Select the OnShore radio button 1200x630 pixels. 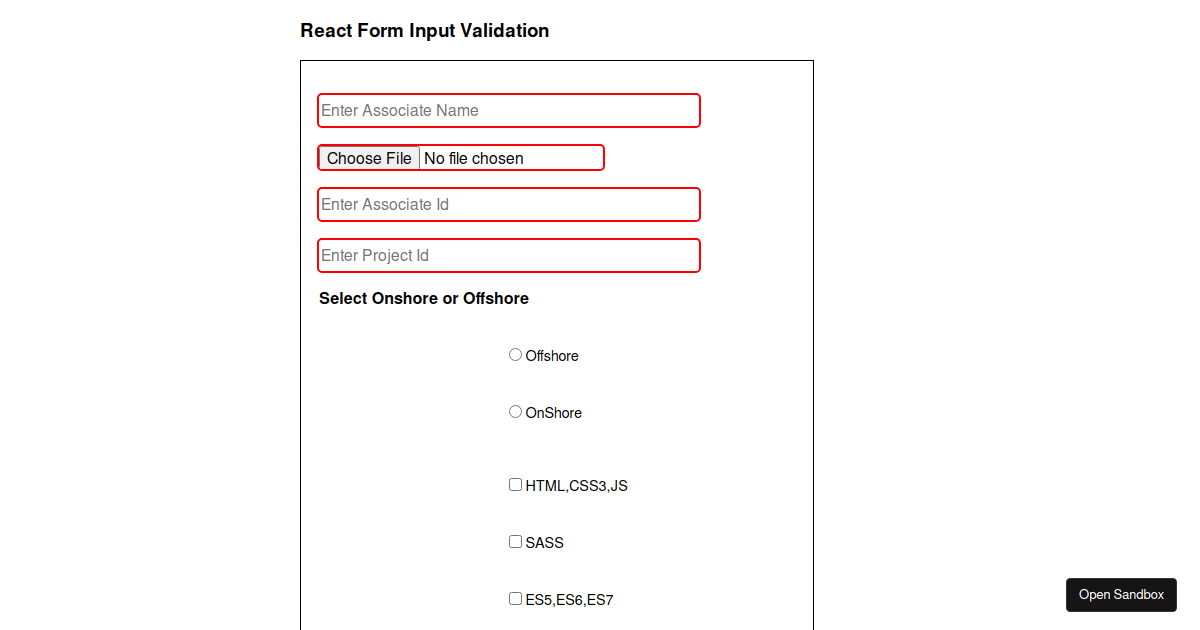point(515,411)
